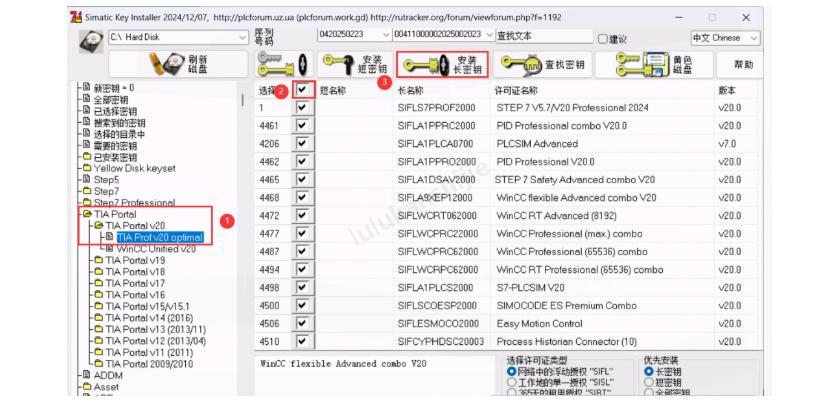Toggle checkbox for row 4500 SIMOCODE ES Premium
The width and height of the screenshot is (839, 403).
[x=303, y=306]
